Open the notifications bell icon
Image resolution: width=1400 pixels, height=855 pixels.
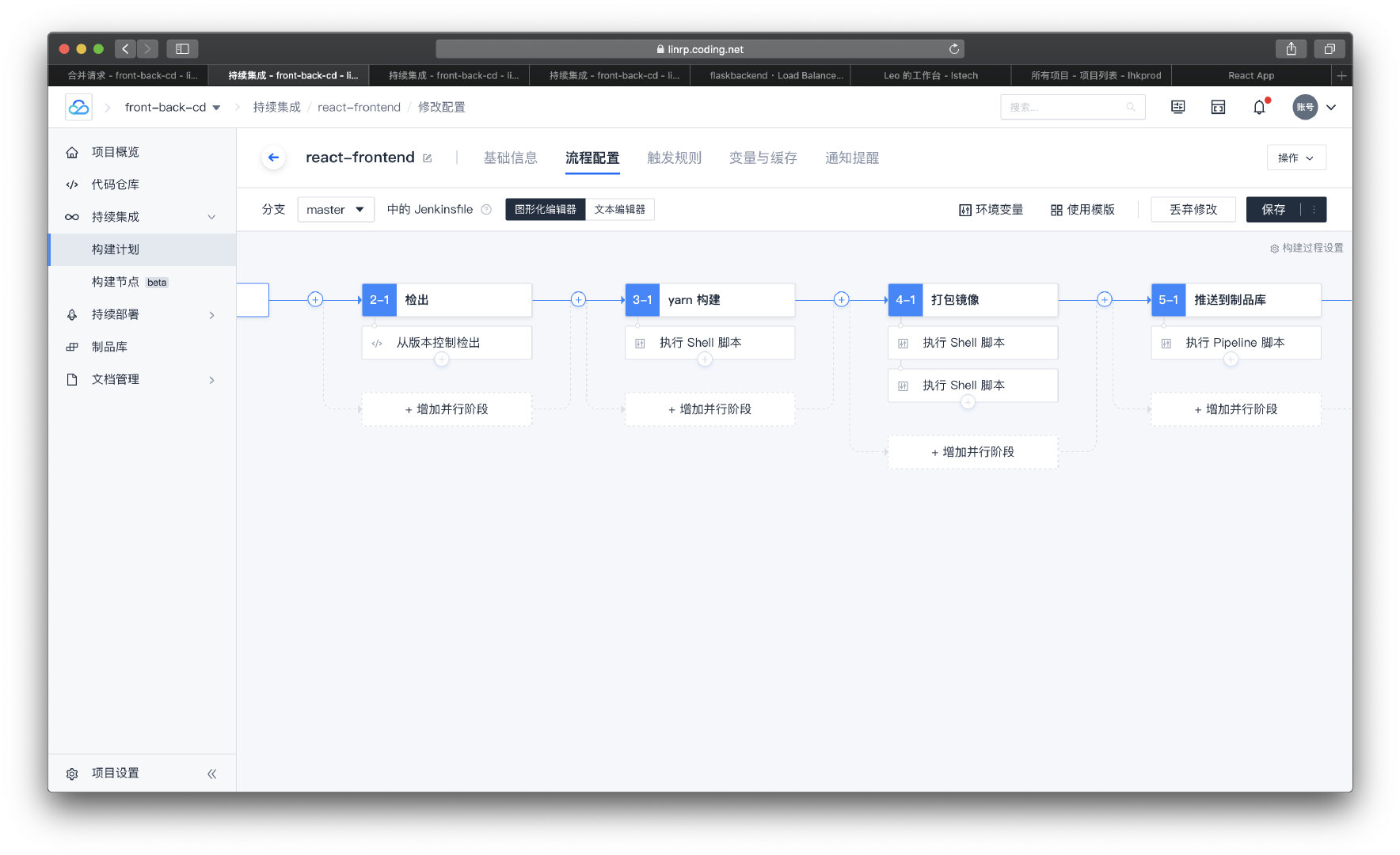[1259, 107]
